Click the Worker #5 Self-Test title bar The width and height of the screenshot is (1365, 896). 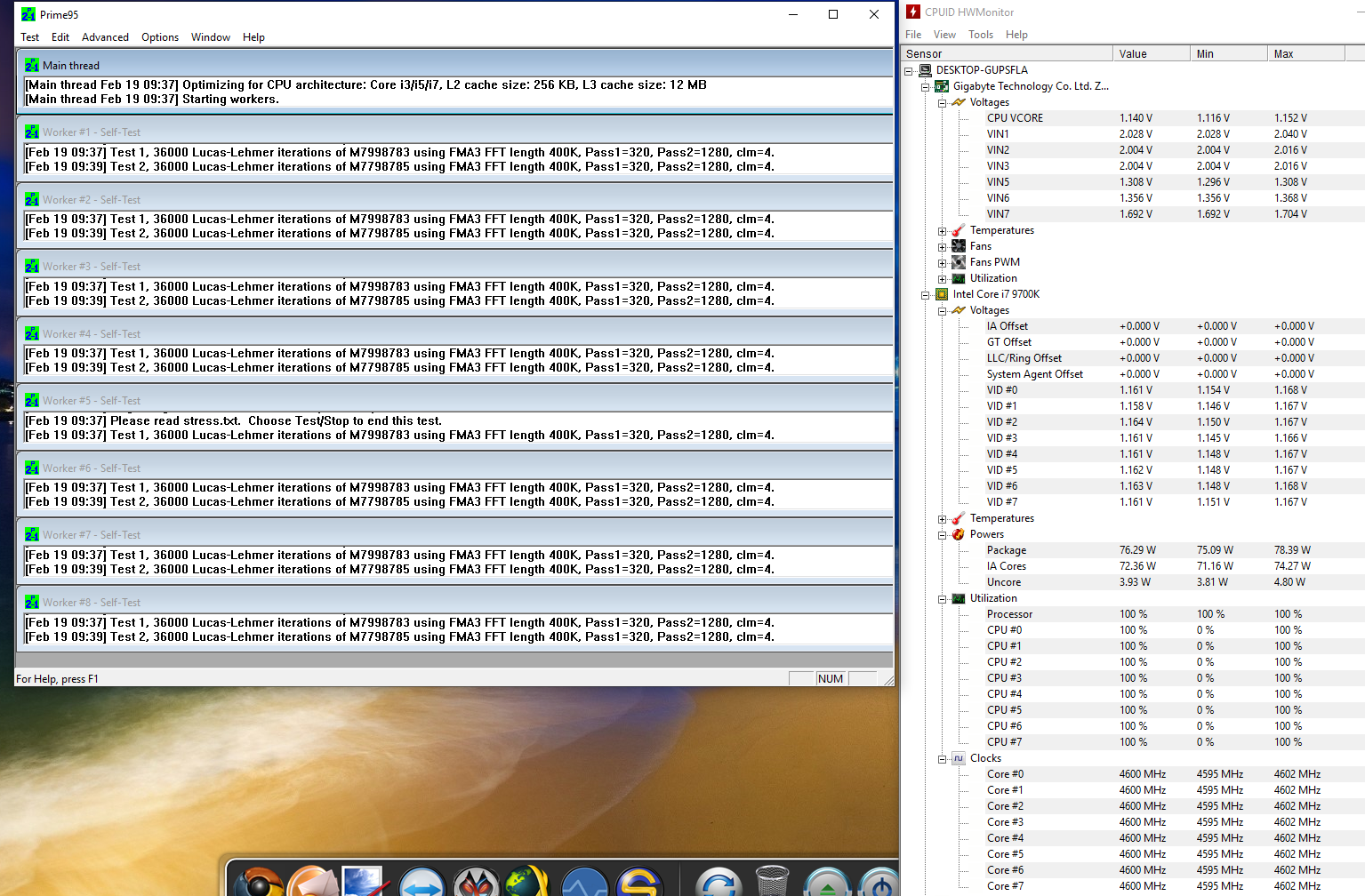point(454,400)
